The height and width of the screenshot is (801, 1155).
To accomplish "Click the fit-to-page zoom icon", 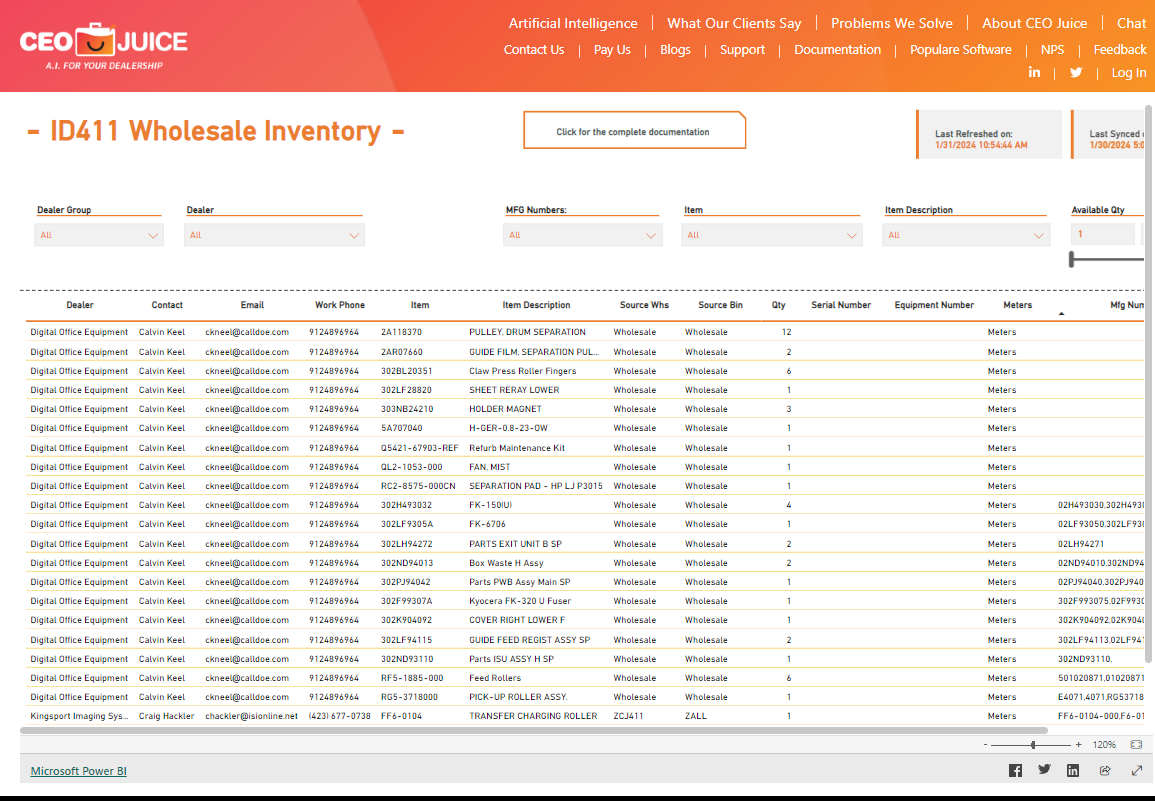I will (1136, 745).
